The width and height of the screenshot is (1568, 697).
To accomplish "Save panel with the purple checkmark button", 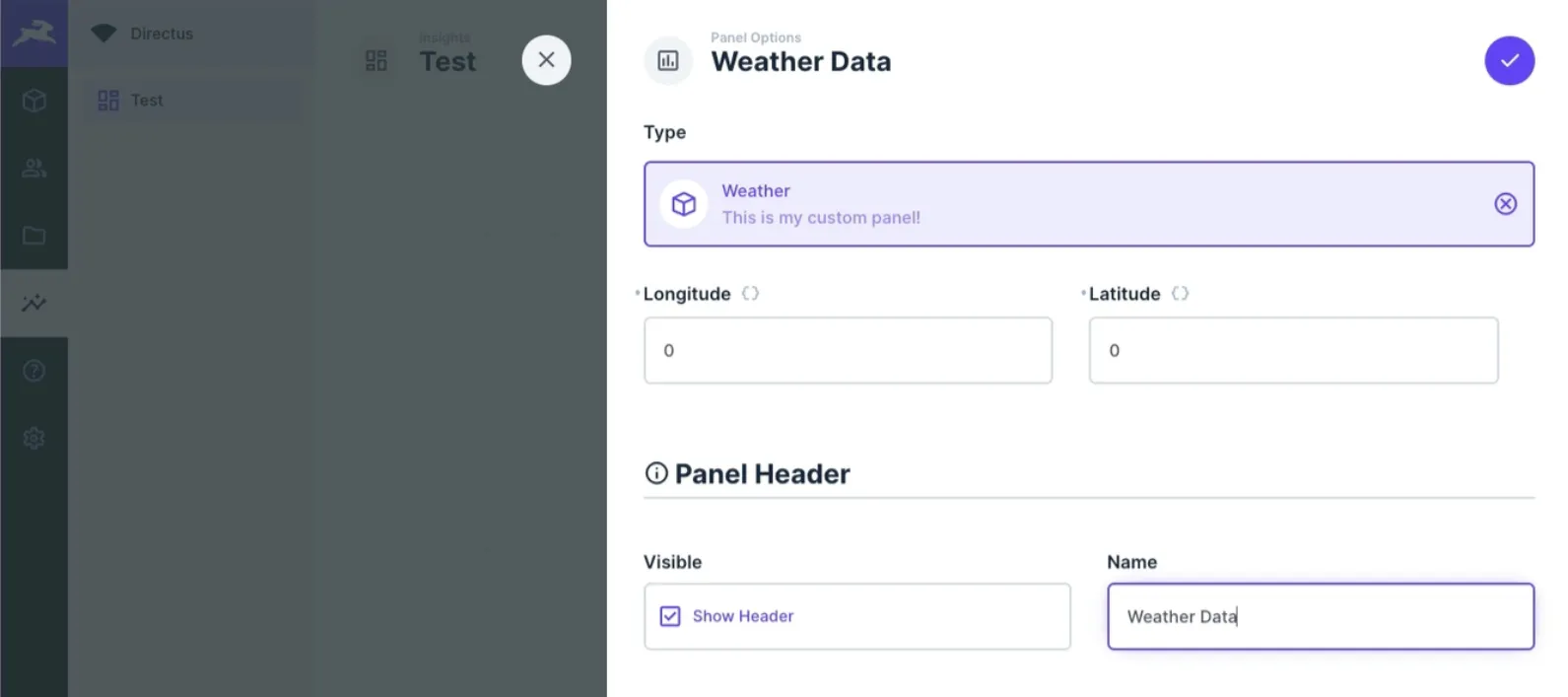I will pyautogui.click(x=1509, y=60).
